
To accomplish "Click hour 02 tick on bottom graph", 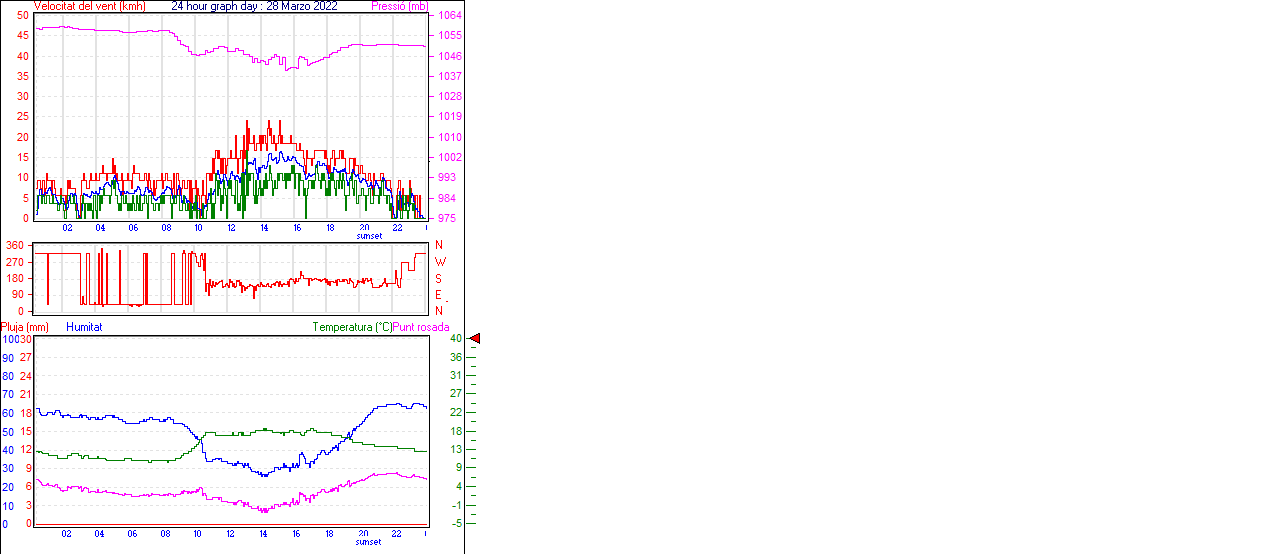I will coord(66,534).
